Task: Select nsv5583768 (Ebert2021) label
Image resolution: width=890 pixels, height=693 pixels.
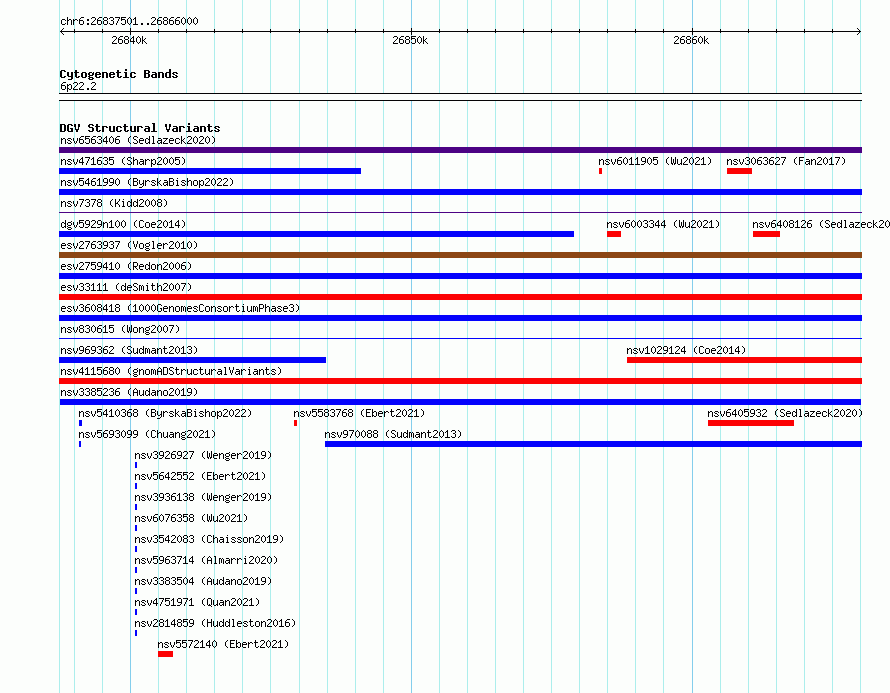Action: coord(359,413)
